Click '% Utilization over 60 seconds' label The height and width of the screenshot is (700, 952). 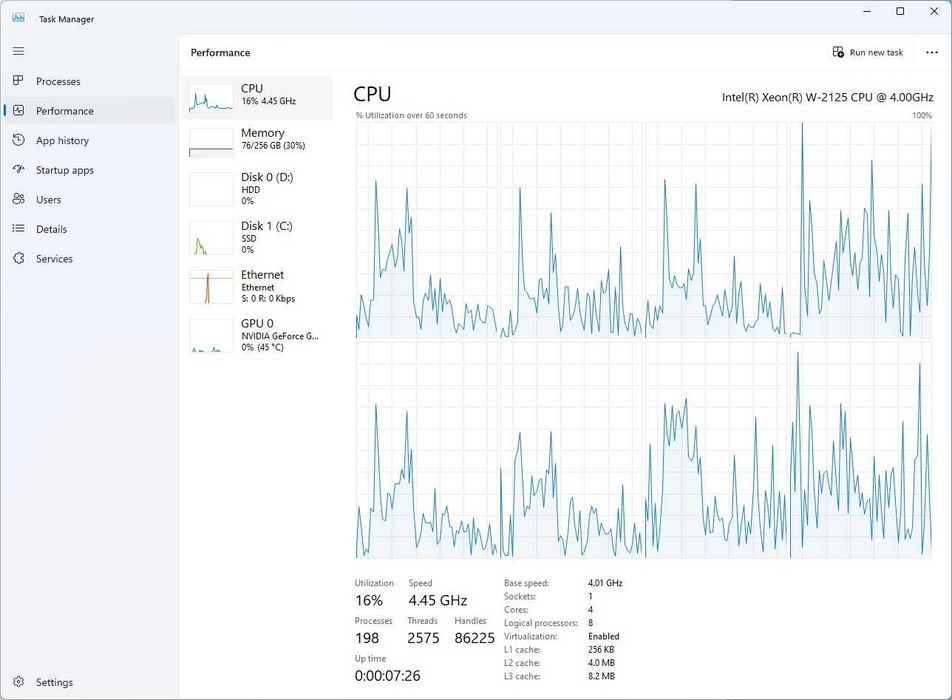click(x=411, y=115)
